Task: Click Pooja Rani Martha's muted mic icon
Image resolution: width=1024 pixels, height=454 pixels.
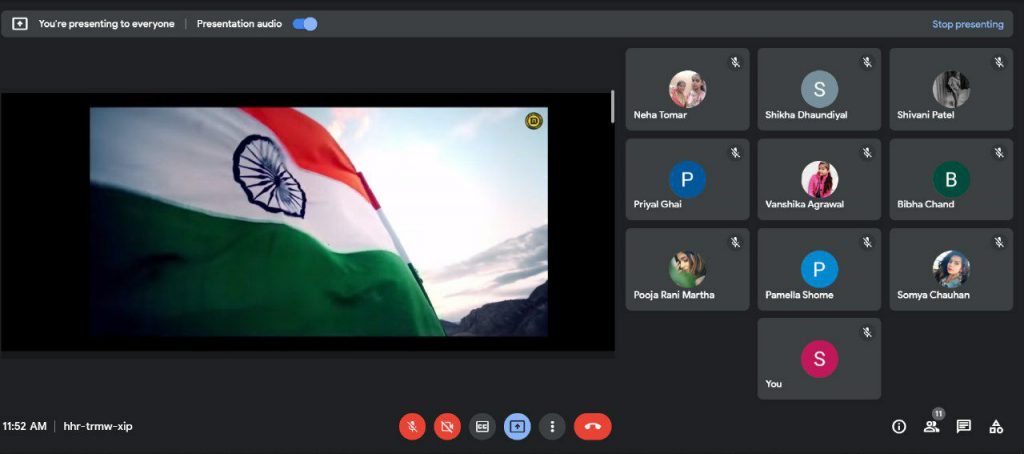Action: click(x=735, y=242)
